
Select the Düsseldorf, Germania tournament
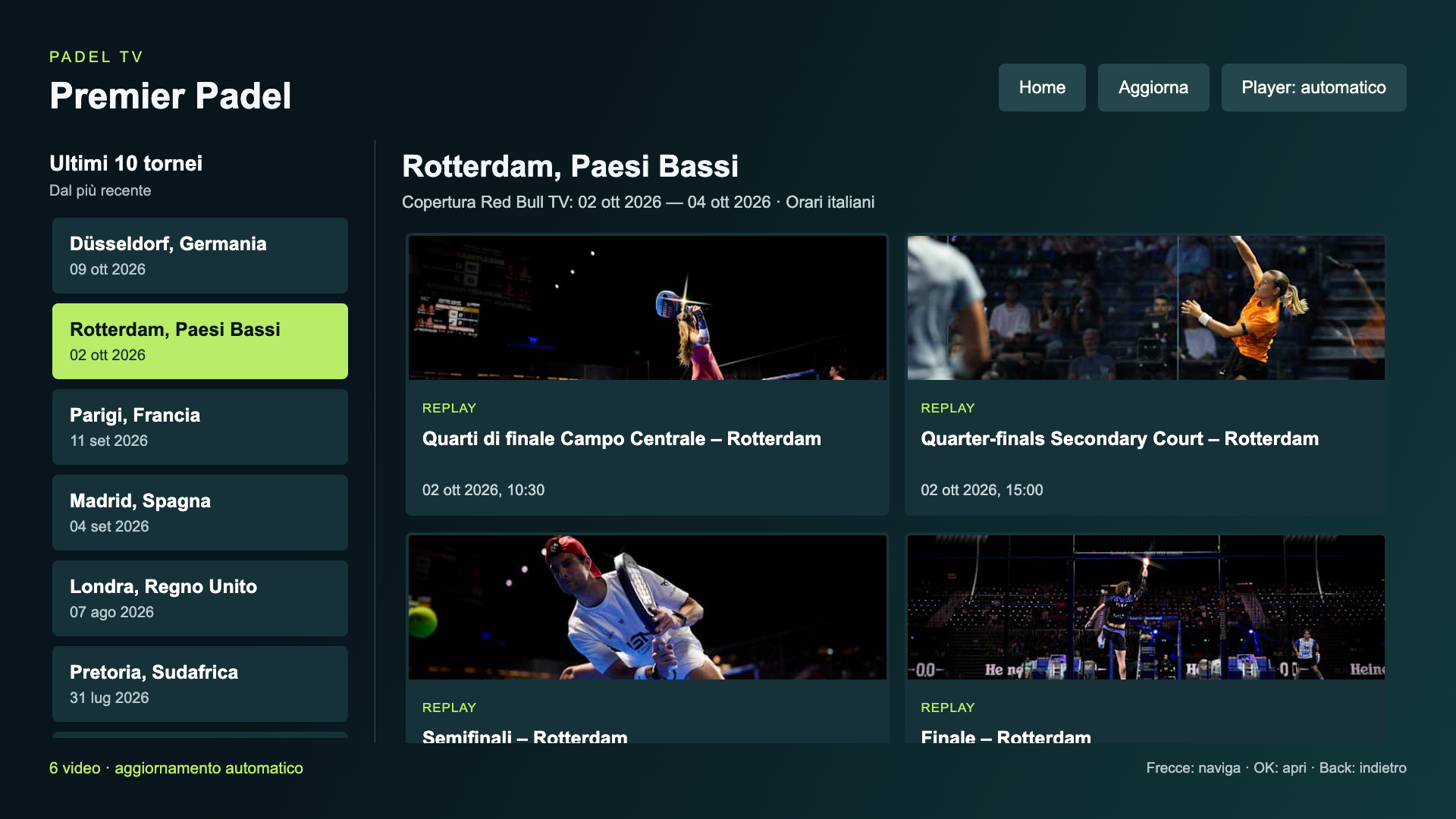coord(200,256)
